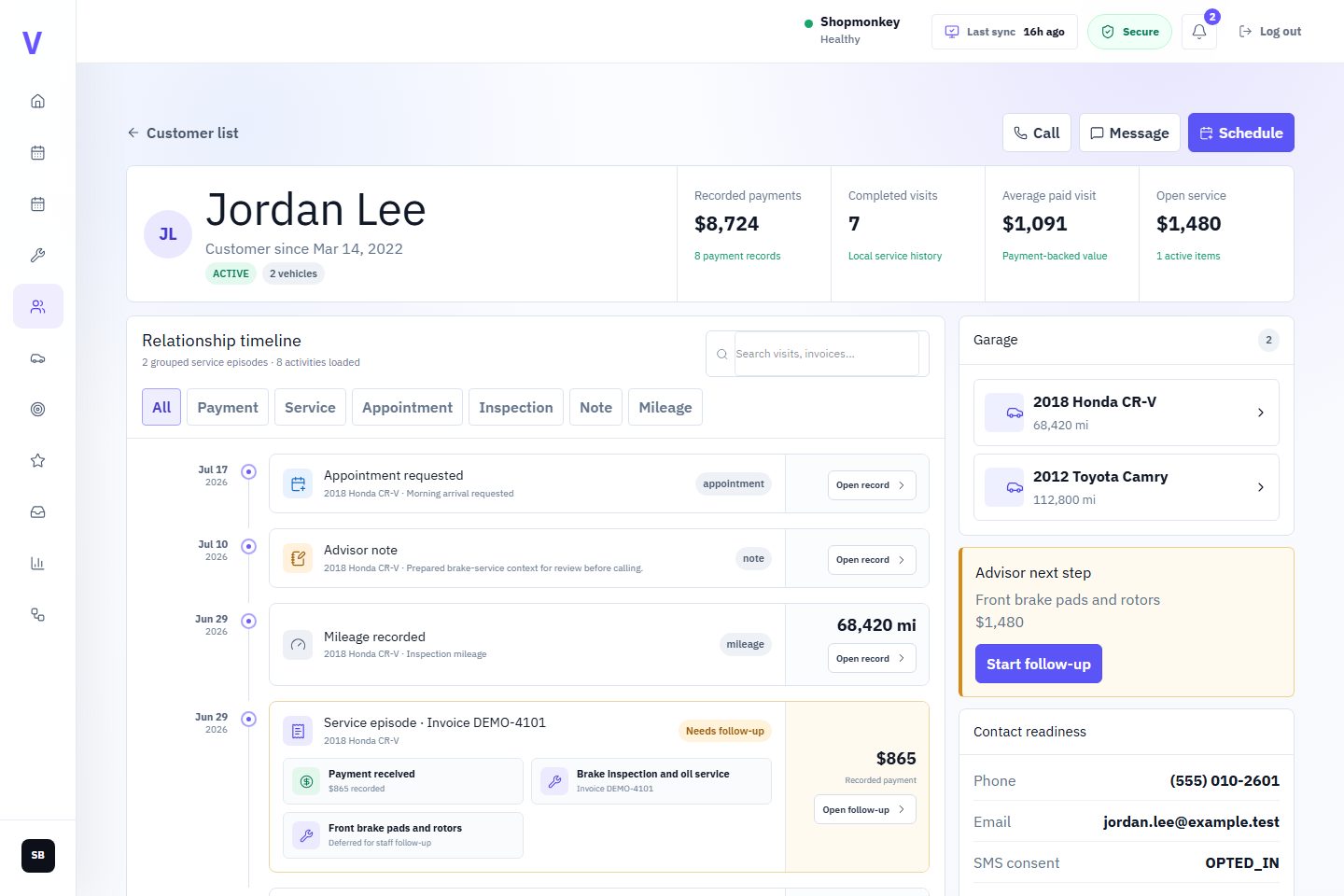Open the SB user avatar
The width and height of the screenshot is (1344, 896).
coord(38,855)
